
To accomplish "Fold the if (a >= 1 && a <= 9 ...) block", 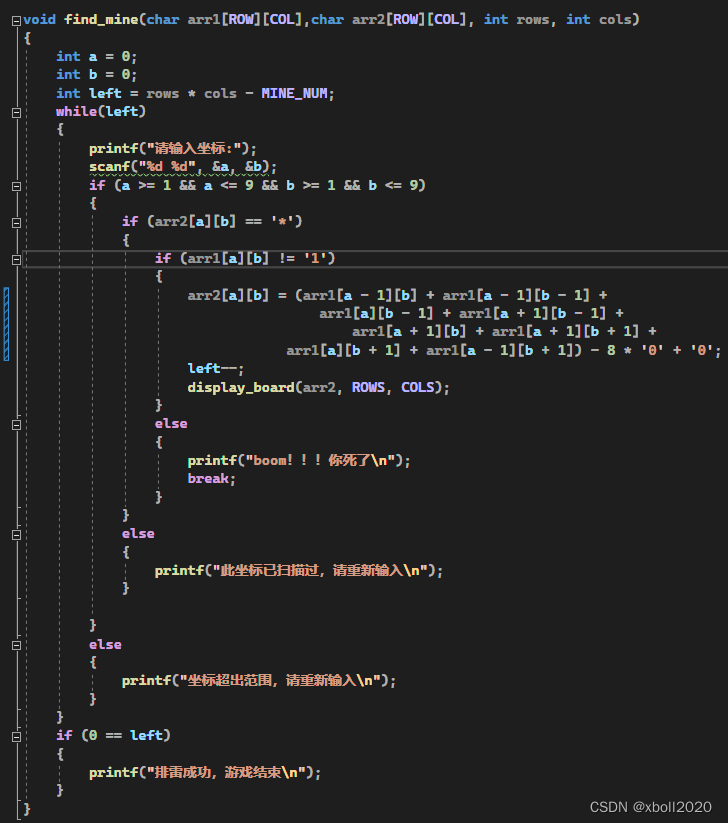I will 16,186.
